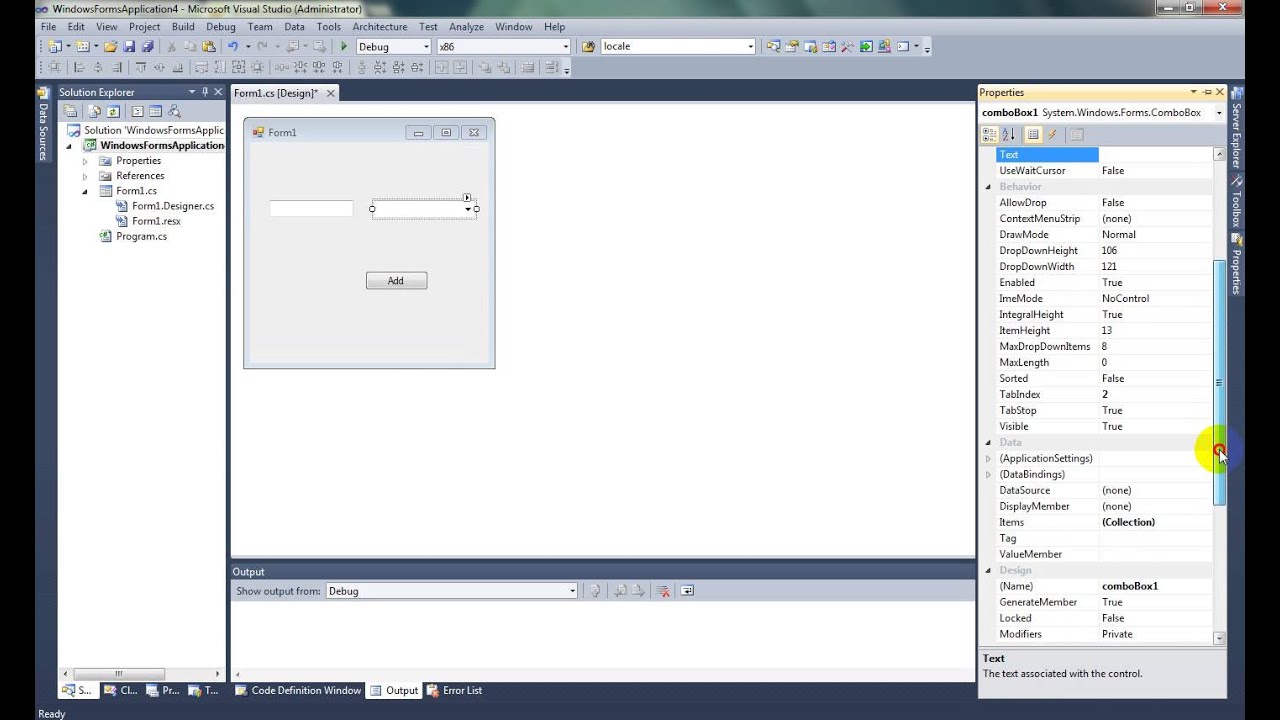The height and width of the screenshot is (720, 1280).
Task: Click the Undo arrow icon
Action: coord(232,46)
